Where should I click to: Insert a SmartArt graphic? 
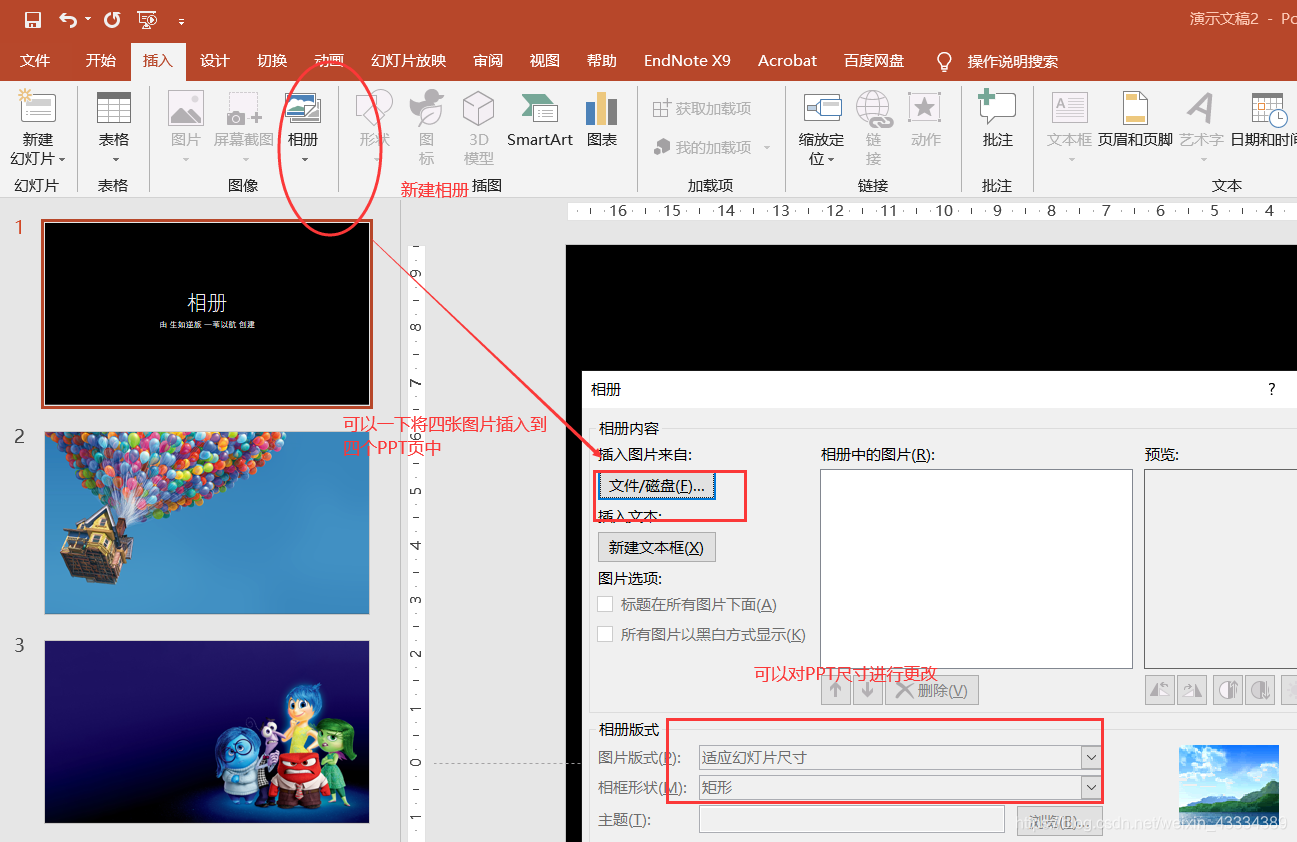[x=540, y=120]
